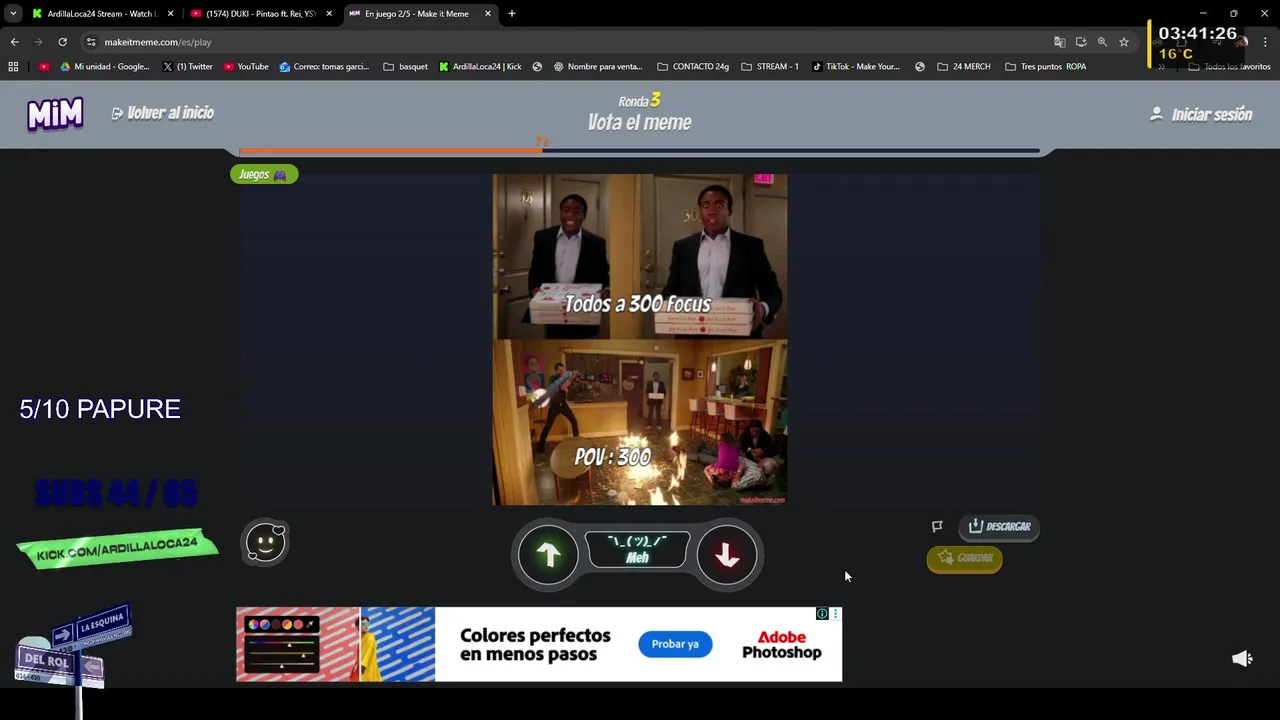
Task: Expand the CONTACTO 24g bookmarks folder
Action: click(x=693, y=67)
